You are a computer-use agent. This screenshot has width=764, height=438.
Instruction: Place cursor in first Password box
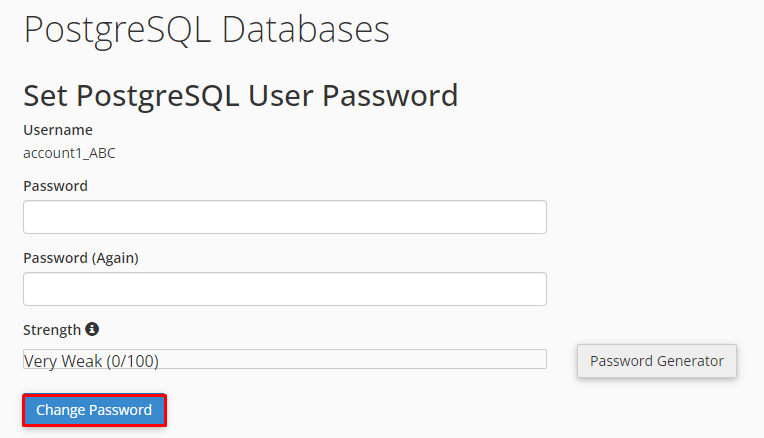284,217
